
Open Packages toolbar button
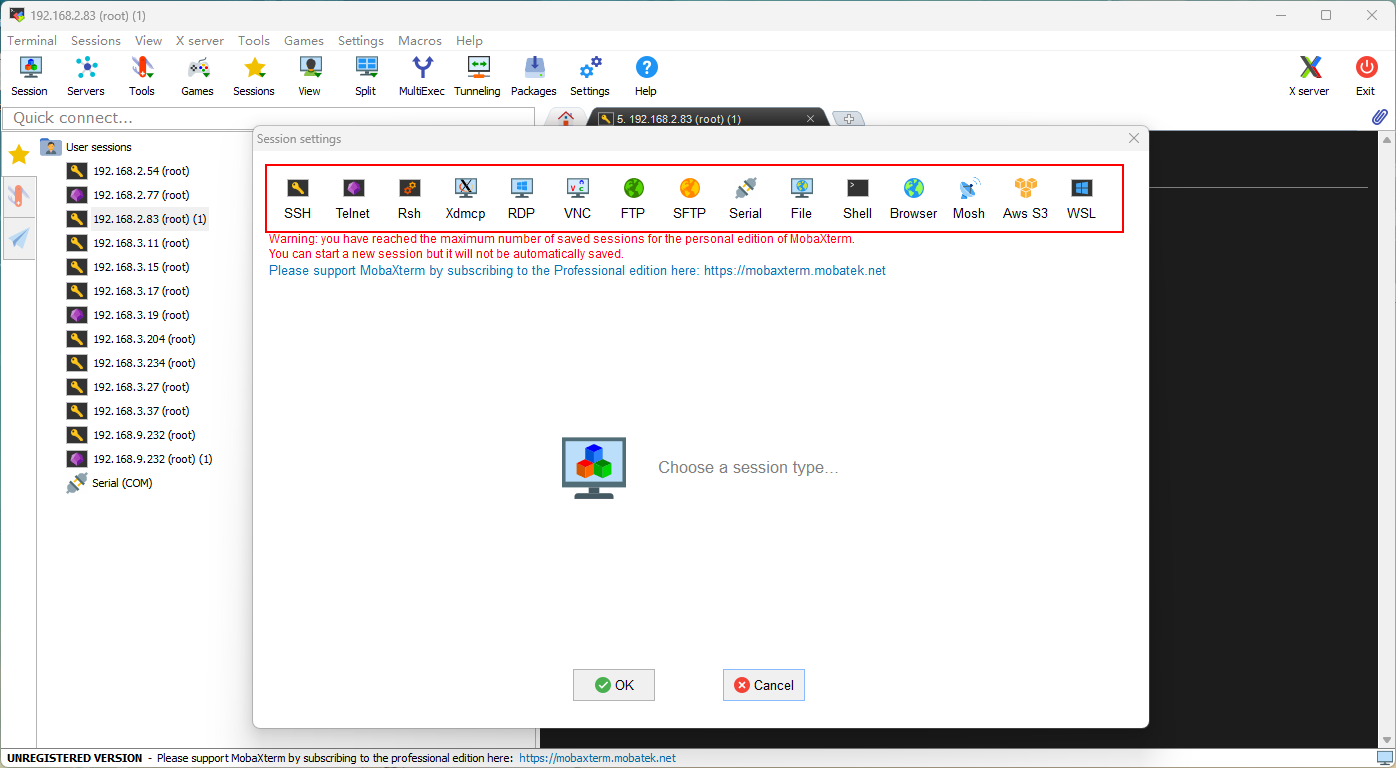tap(534, 77)
